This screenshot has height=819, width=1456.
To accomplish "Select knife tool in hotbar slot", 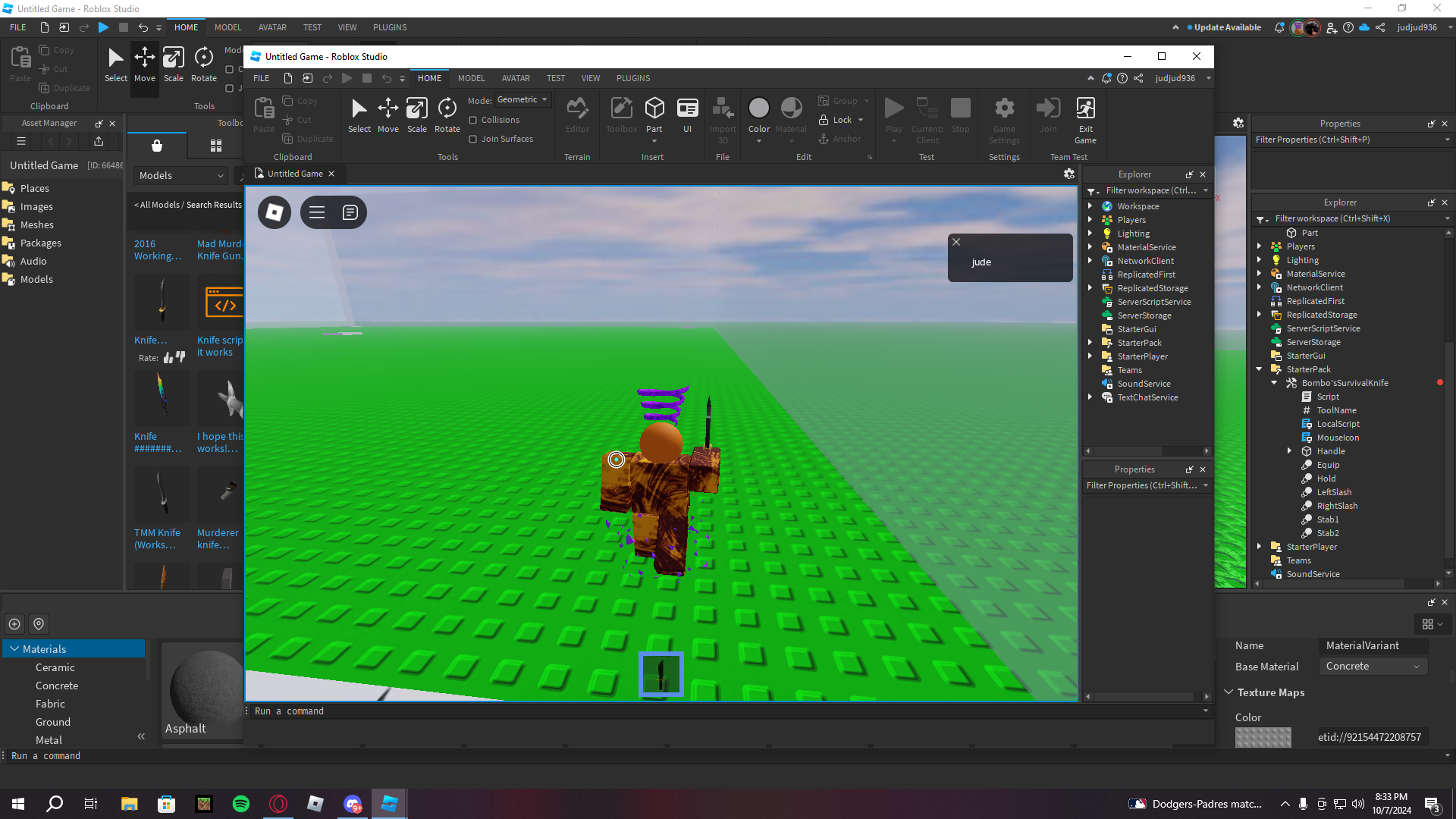I will tap(661, 674).
